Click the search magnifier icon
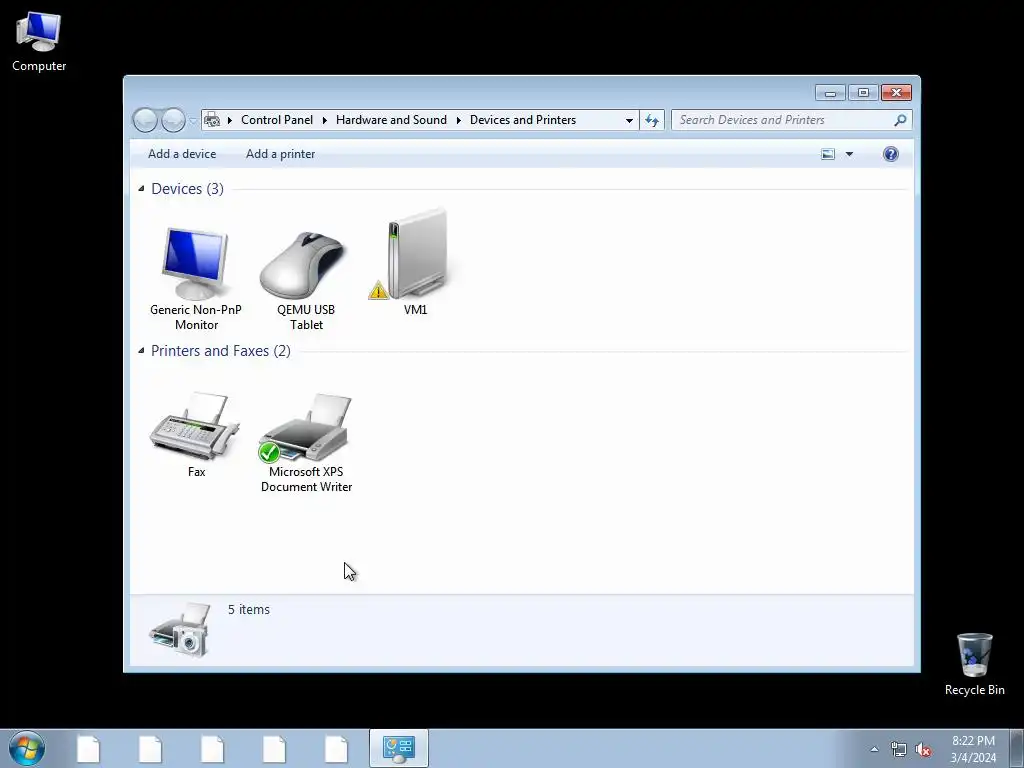The width and height of the screenshot is (1024, 768). click(901, 120)
